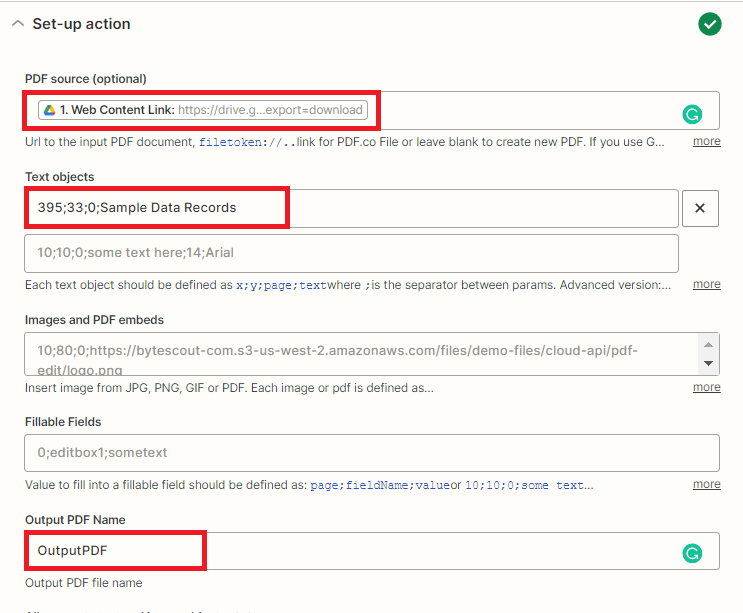Click Grammarly icon in Output PDF Name field
Viewport: 743px width, 613px height.
(x=691, y=553)
